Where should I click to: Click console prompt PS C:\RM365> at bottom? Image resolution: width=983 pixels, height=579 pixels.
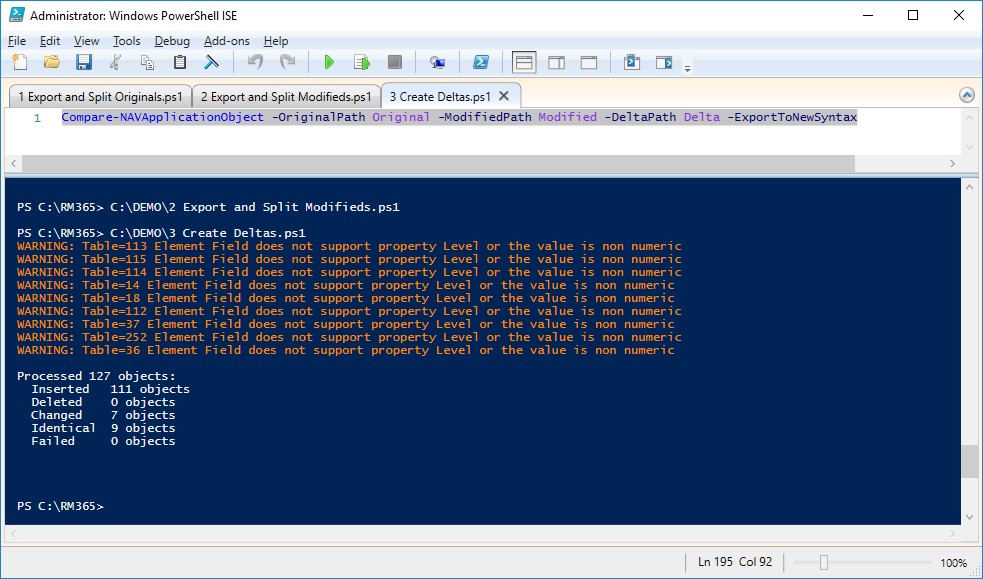[x=60, y=506]
